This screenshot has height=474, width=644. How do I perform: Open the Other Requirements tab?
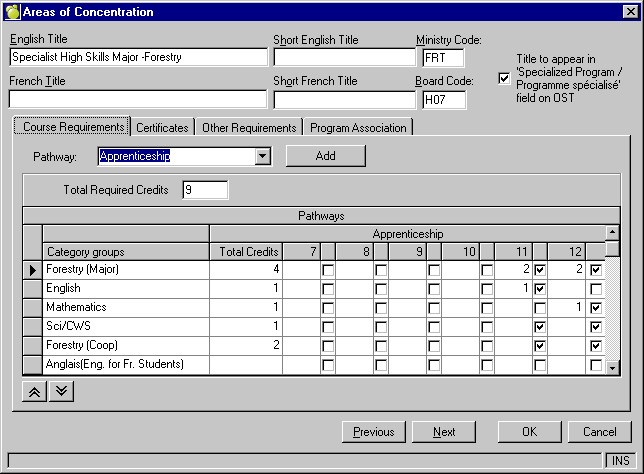[x=249, y=128]
